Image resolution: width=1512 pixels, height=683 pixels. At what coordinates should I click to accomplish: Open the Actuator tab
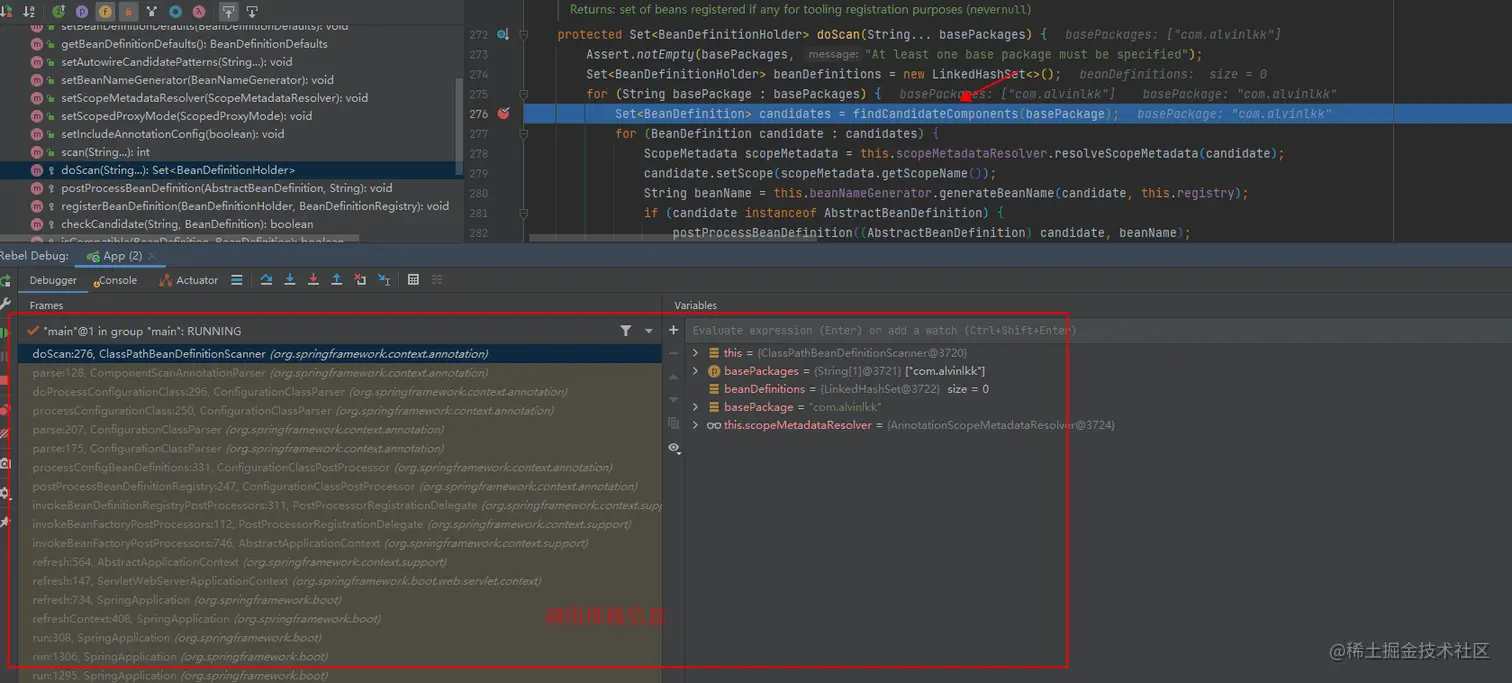click(x=189, y=280)
